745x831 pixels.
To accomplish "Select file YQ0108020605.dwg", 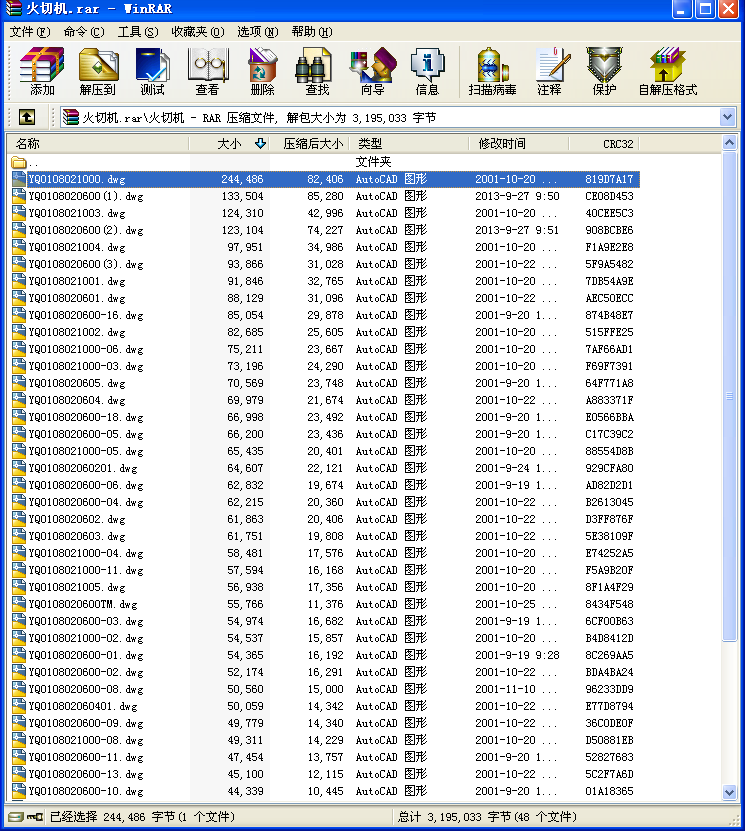I will pos(325,383).
